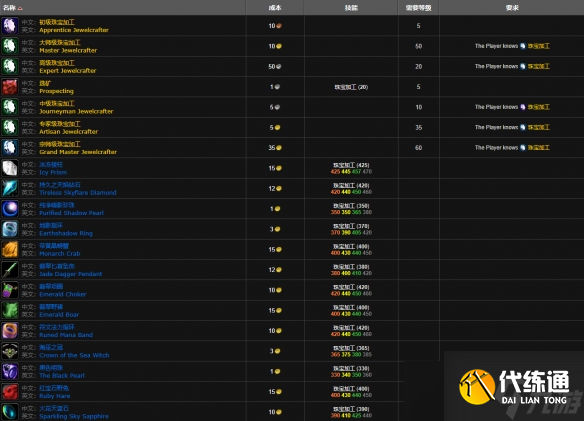Sort by the cost column header
Screen dimensions: 584x421
click(x=275, y=7)
